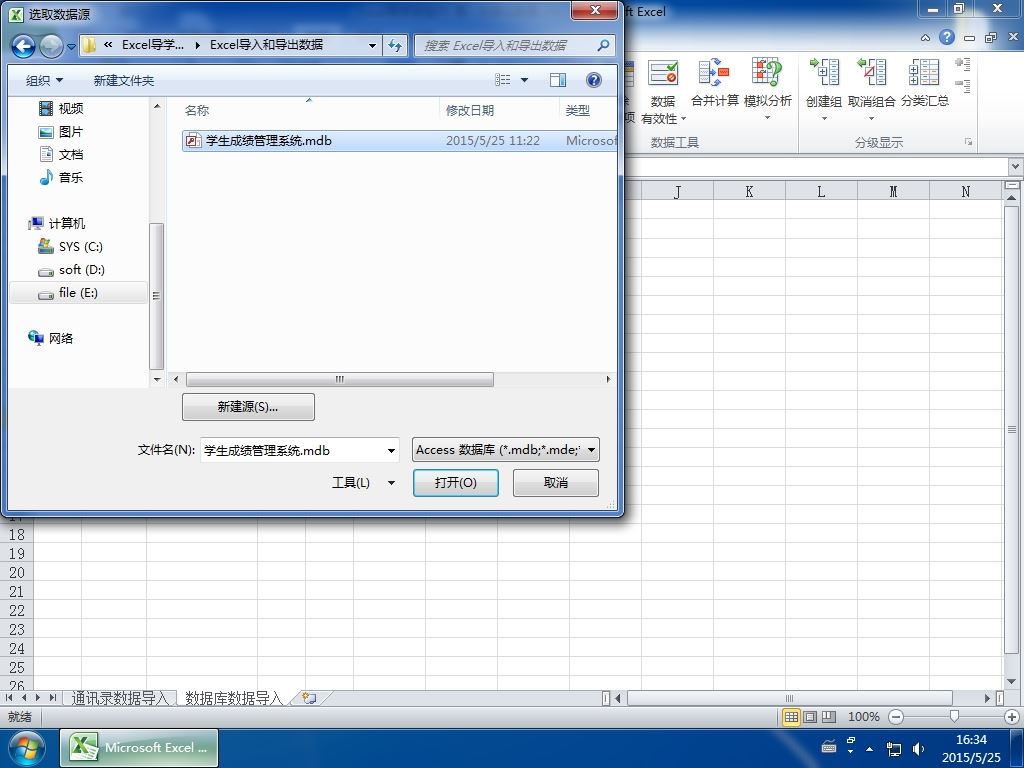
Task: Select 计算机 in navigation pane
Action: [x=57, y=223]
